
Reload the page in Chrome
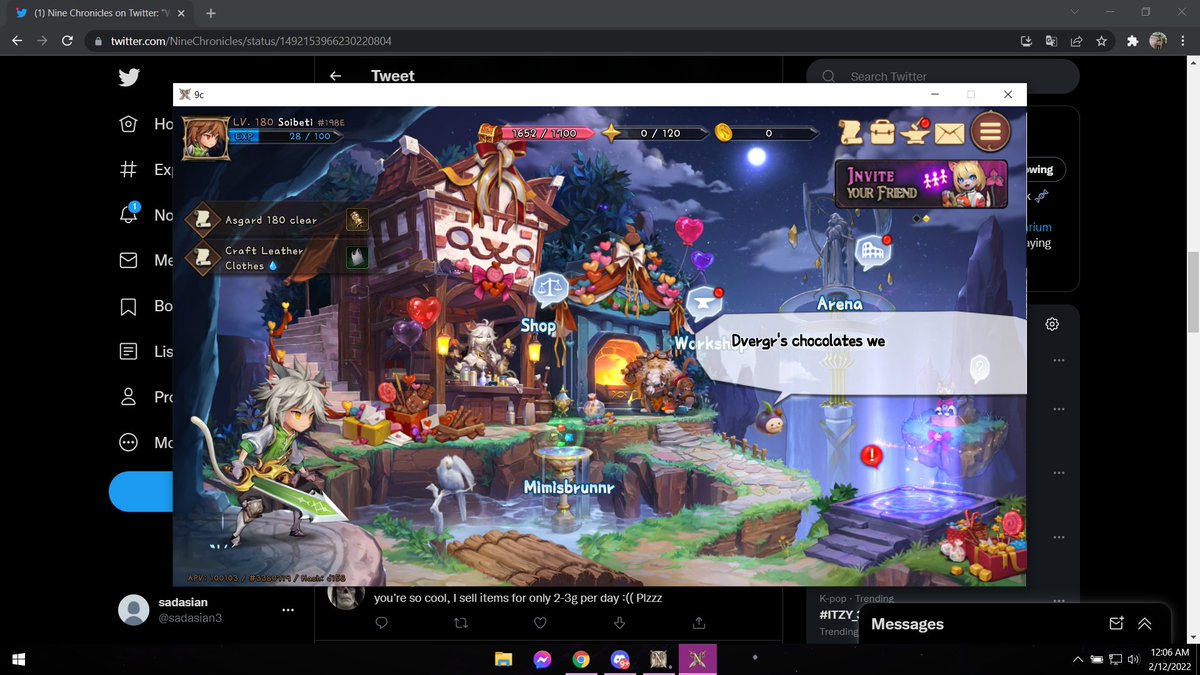67,41
